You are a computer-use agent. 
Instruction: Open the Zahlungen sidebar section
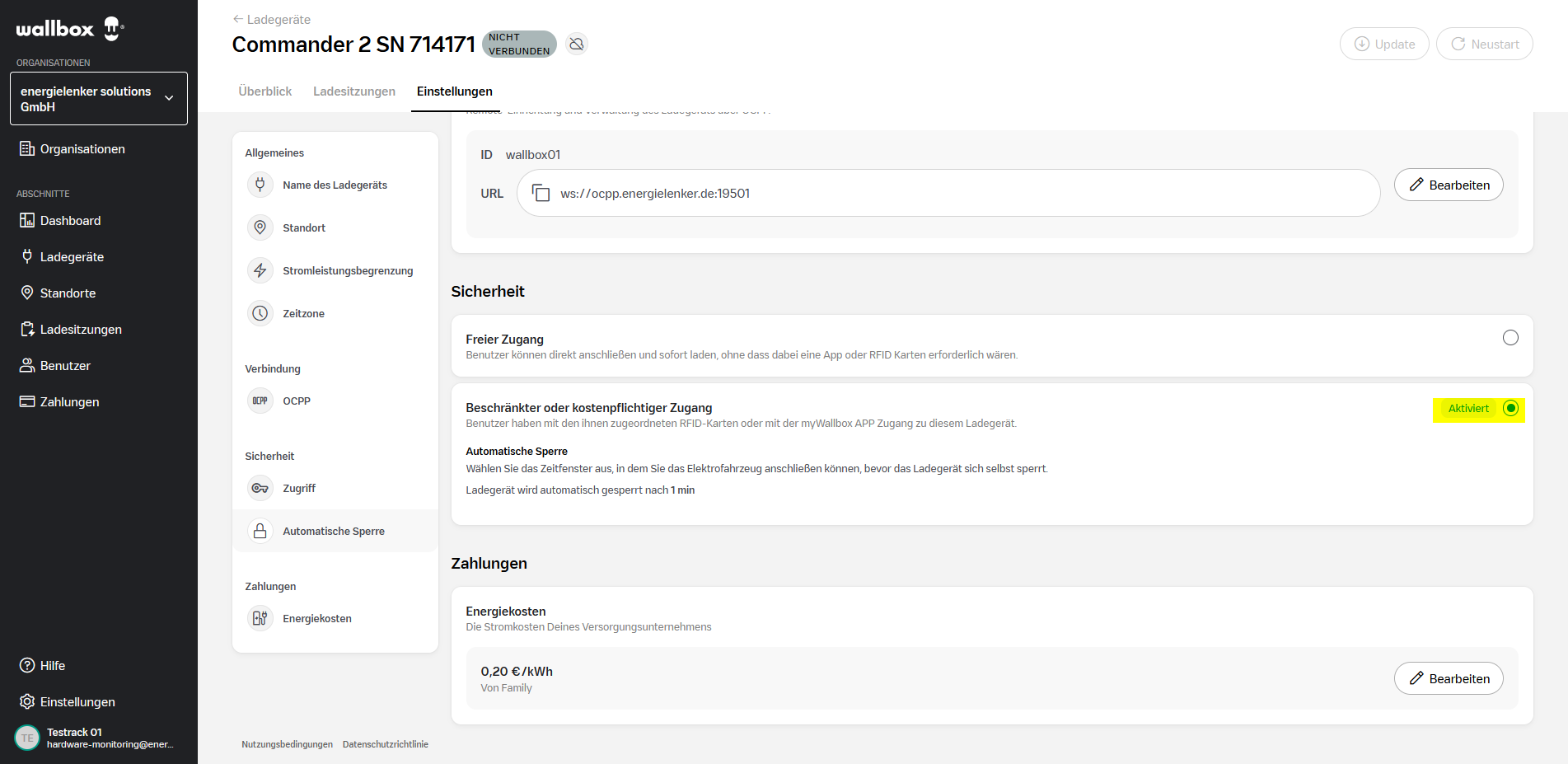pyautogui.click(x=59, y=402)
